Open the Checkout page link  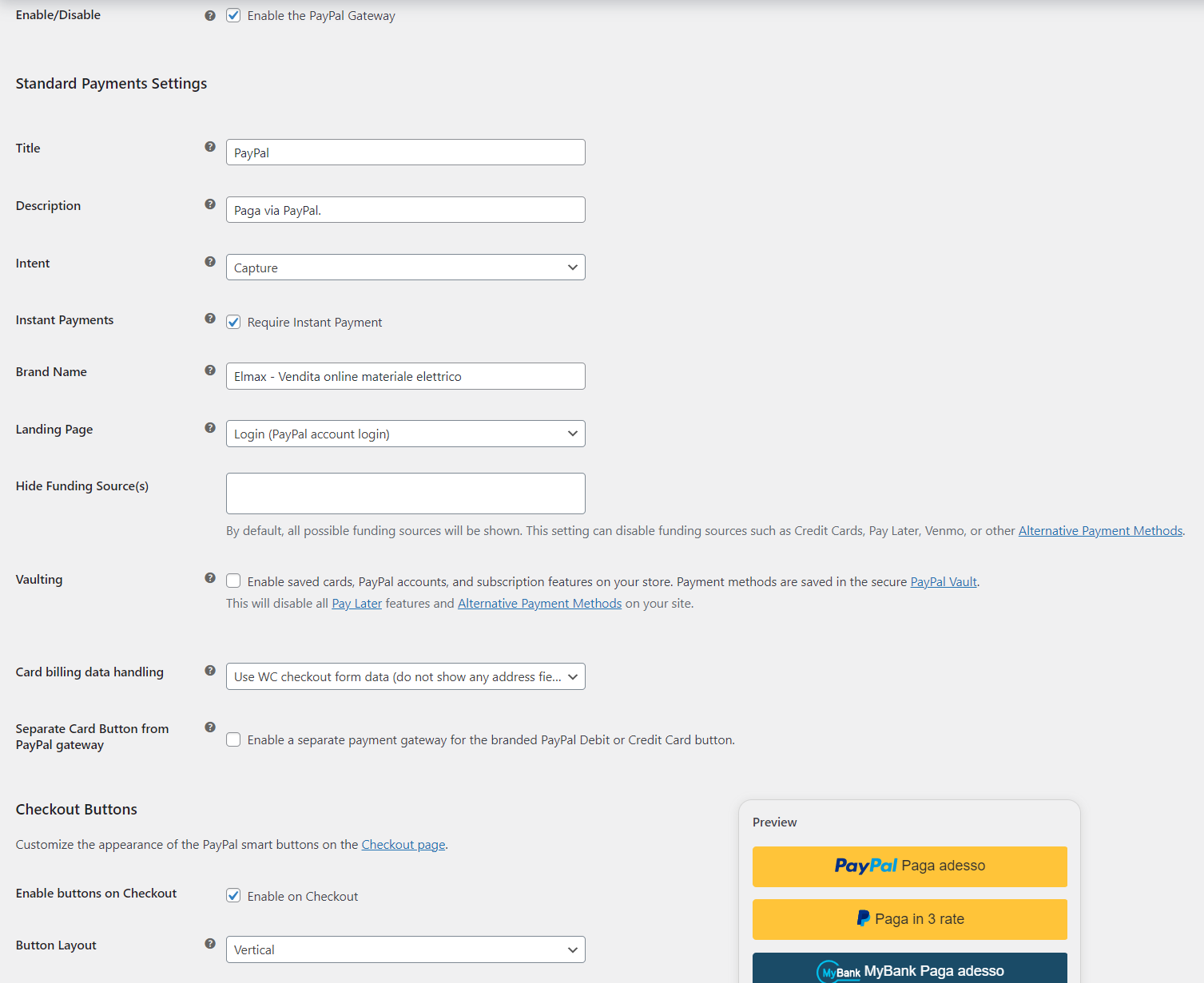pyautogui.click(x=403, y=844)
